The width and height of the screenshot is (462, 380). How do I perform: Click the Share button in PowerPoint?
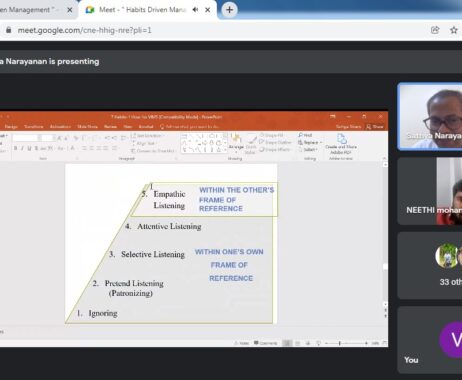[375, 127]
